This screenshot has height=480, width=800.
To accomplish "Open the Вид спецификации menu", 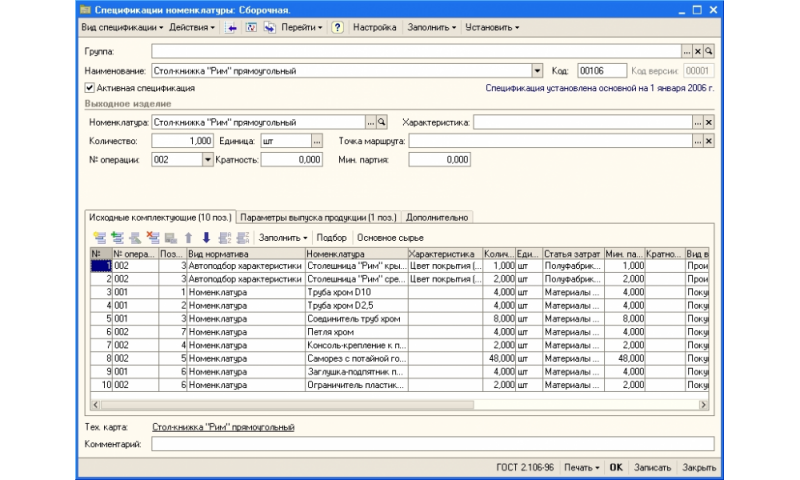I will pyautogui.click(x=120, y=28).
